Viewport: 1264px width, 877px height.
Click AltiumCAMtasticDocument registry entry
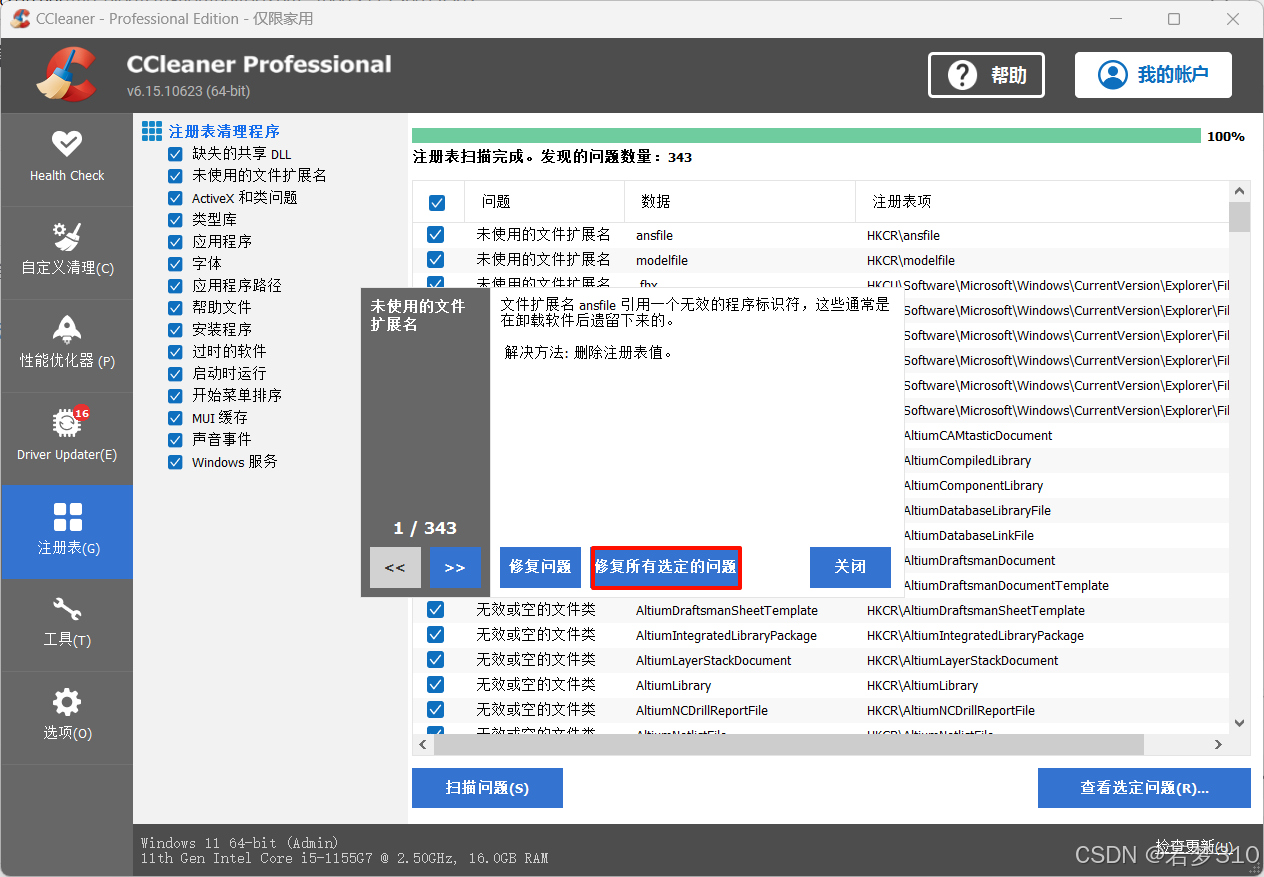978,435
